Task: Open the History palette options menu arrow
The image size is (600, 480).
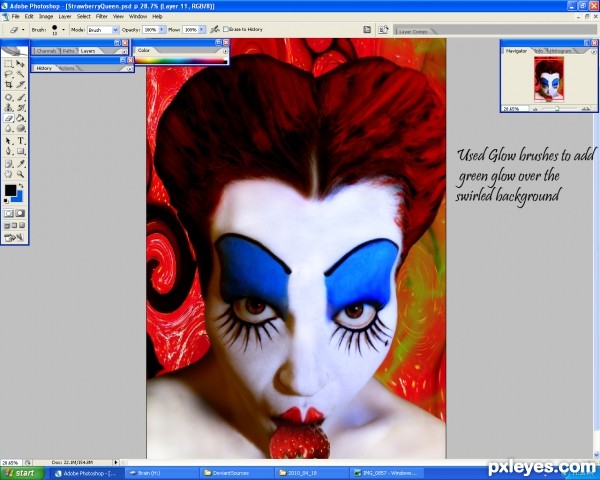Action: coord(129,69)
